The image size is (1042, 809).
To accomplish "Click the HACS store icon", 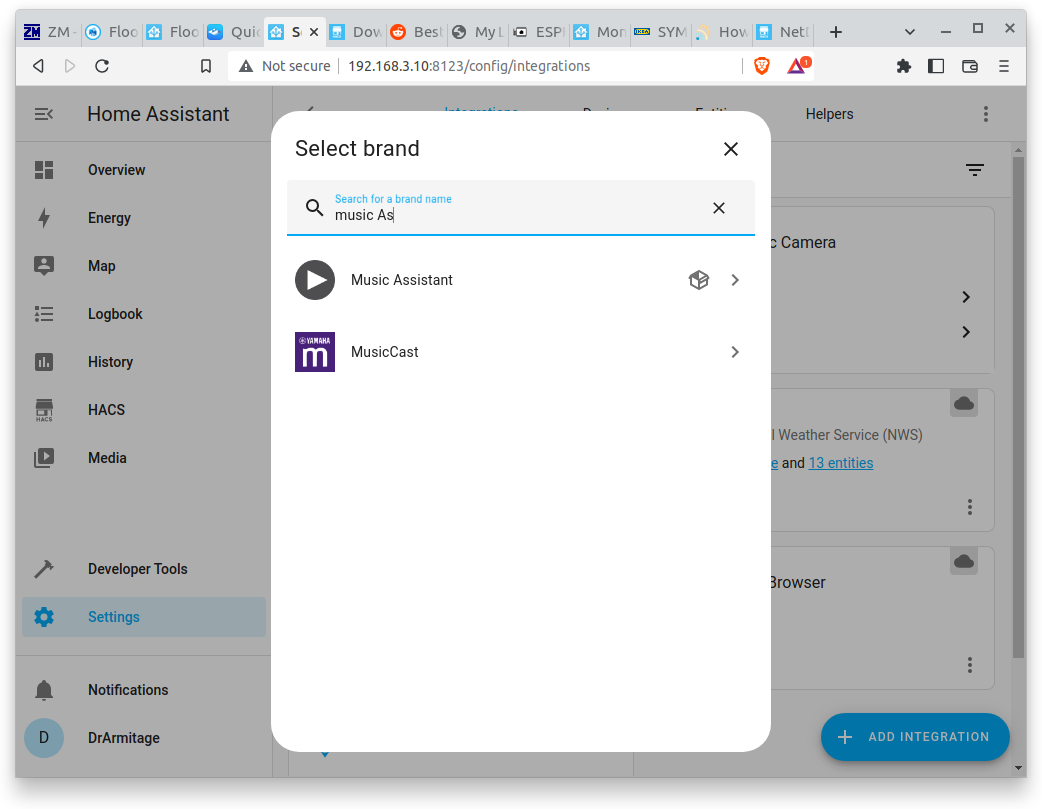I will click(44, 410).
